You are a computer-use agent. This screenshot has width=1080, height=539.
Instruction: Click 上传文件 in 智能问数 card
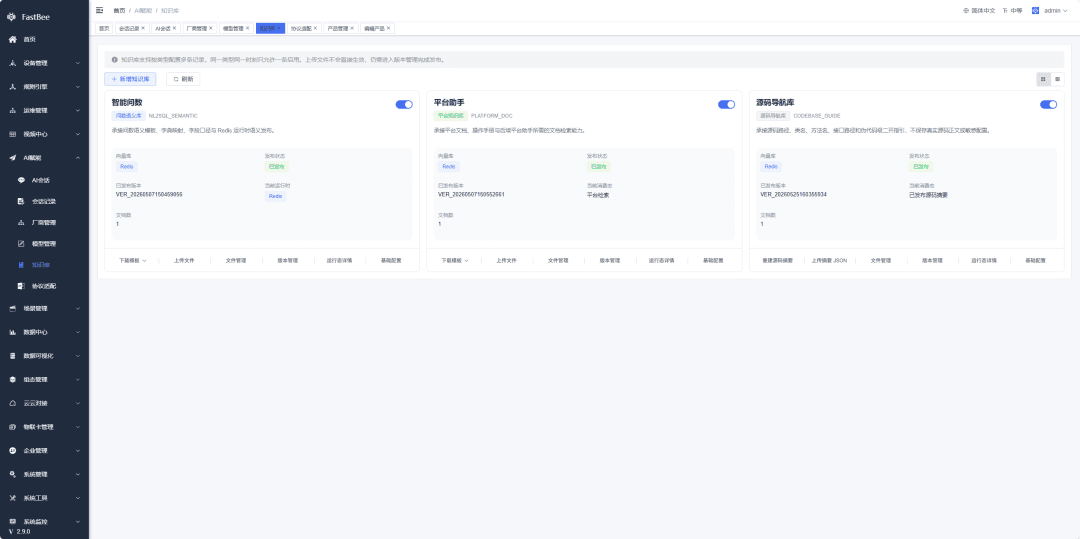pyautogui.click(x=184, y=261)
